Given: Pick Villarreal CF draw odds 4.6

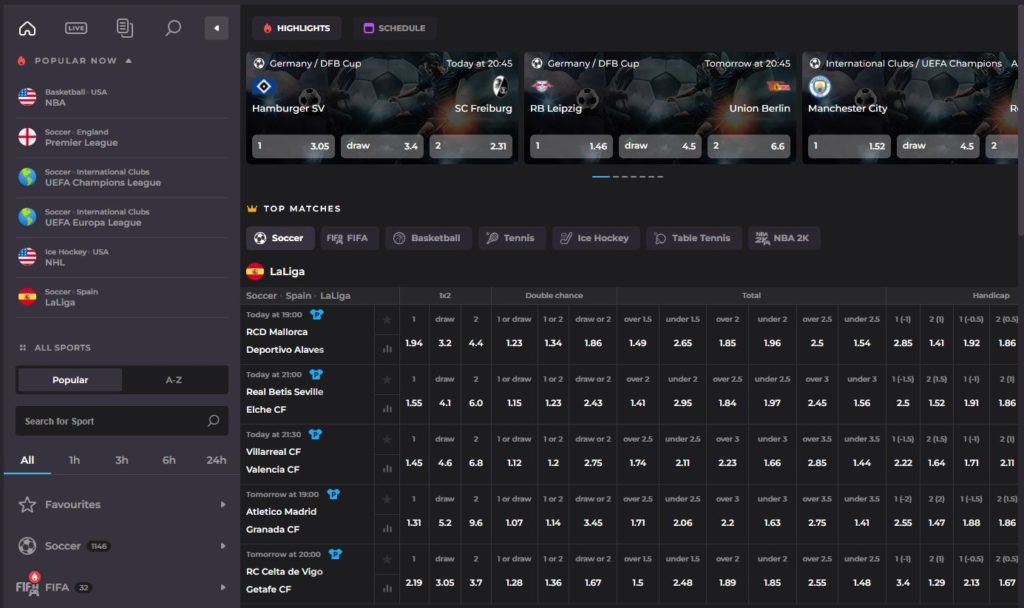Looking at the screenshot, I should (445, 462).
